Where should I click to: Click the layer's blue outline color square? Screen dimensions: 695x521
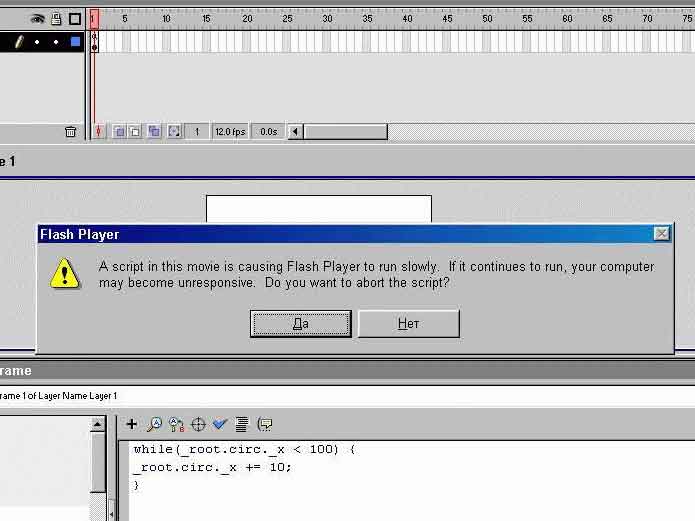75,42
